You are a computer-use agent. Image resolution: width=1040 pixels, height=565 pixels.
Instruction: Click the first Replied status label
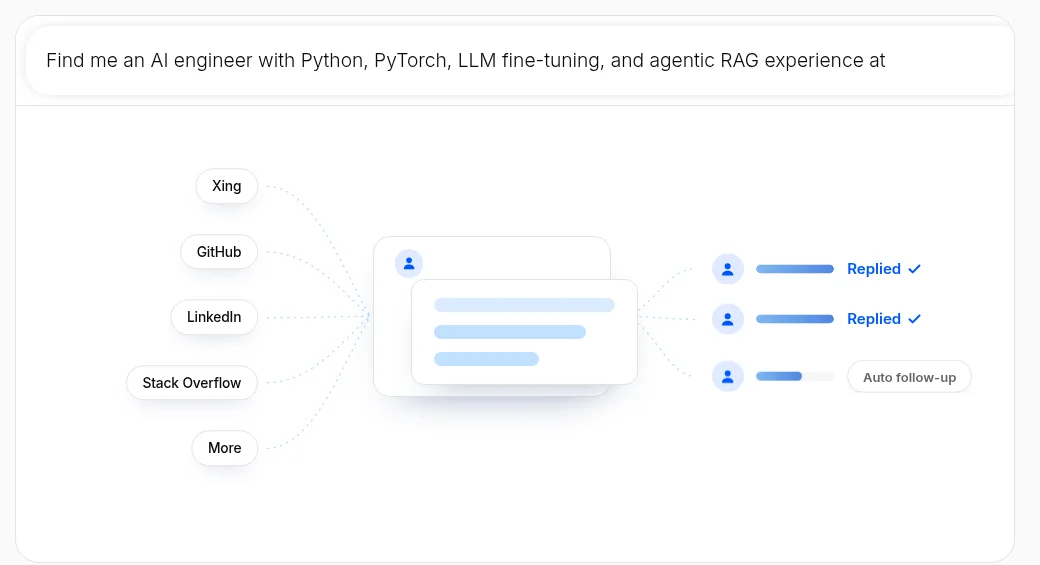884,269
